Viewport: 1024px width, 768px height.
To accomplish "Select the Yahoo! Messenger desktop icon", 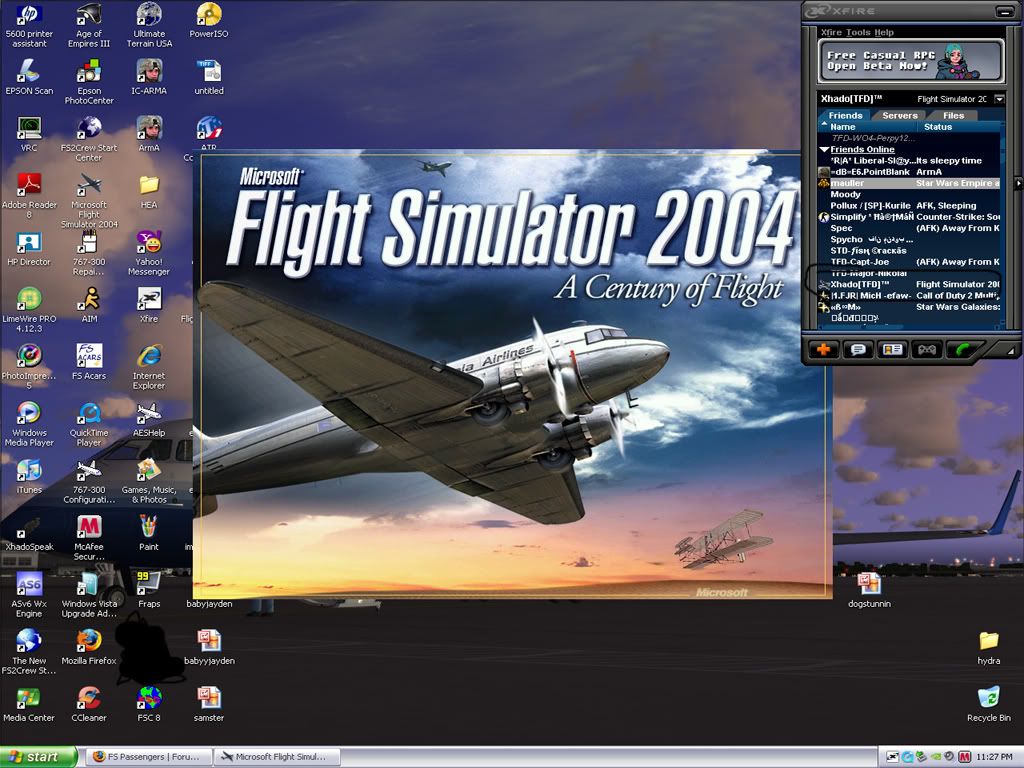I will pyautogui.click(x=149, y=253).
